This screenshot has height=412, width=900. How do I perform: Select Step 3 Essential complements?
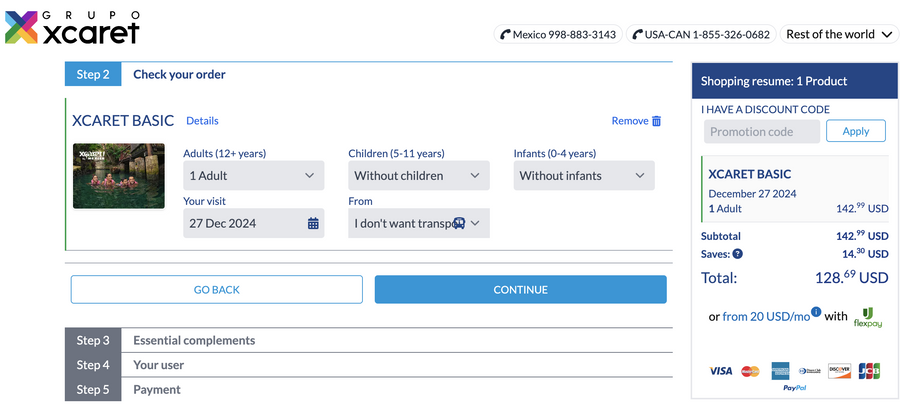194,340
